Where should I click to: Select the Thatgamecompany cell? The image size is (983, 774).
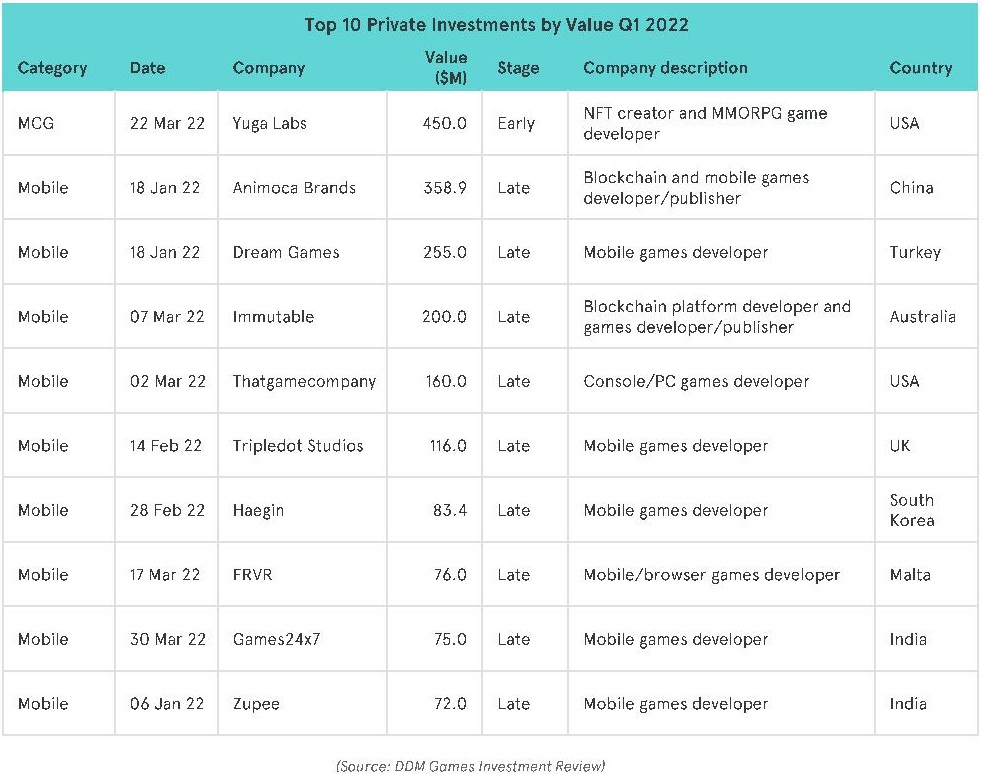pyautogui.click(x=304, y=381)
